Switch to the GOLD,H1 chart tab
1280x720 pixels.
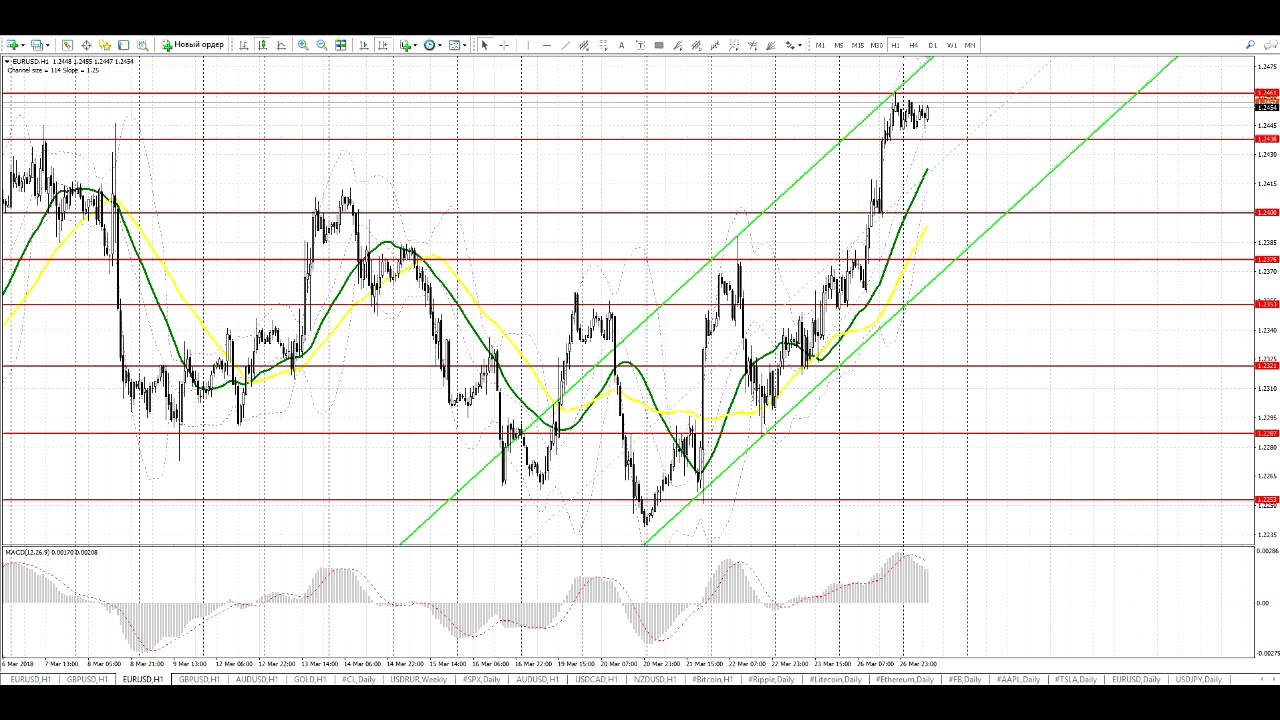pyautogui.click(x=309, y=679)
